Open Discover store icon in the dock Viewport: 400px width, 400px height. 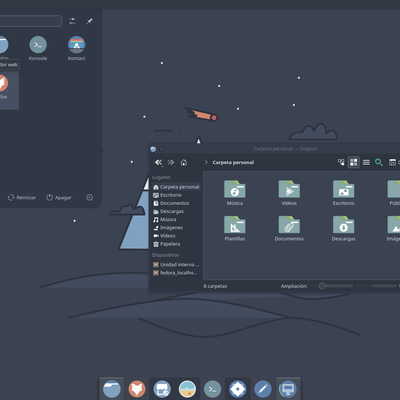click(162, 389)
